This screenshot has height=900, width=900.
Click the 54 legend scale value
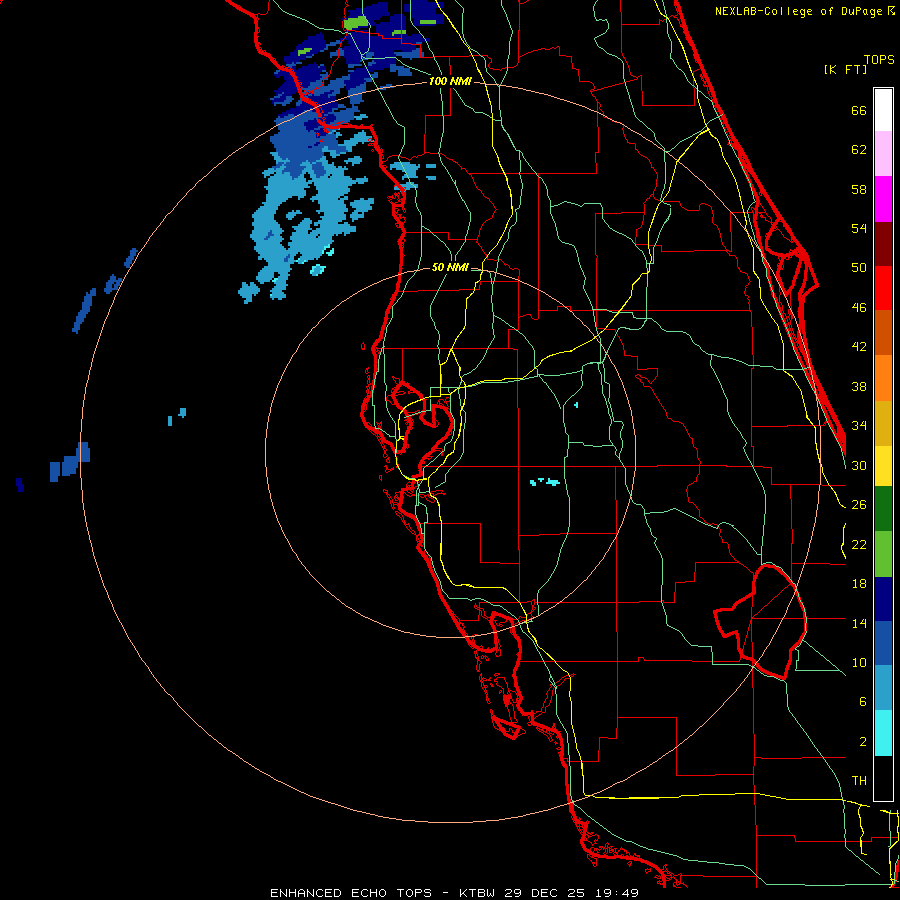pyautogui.click(x=859, y=228)
